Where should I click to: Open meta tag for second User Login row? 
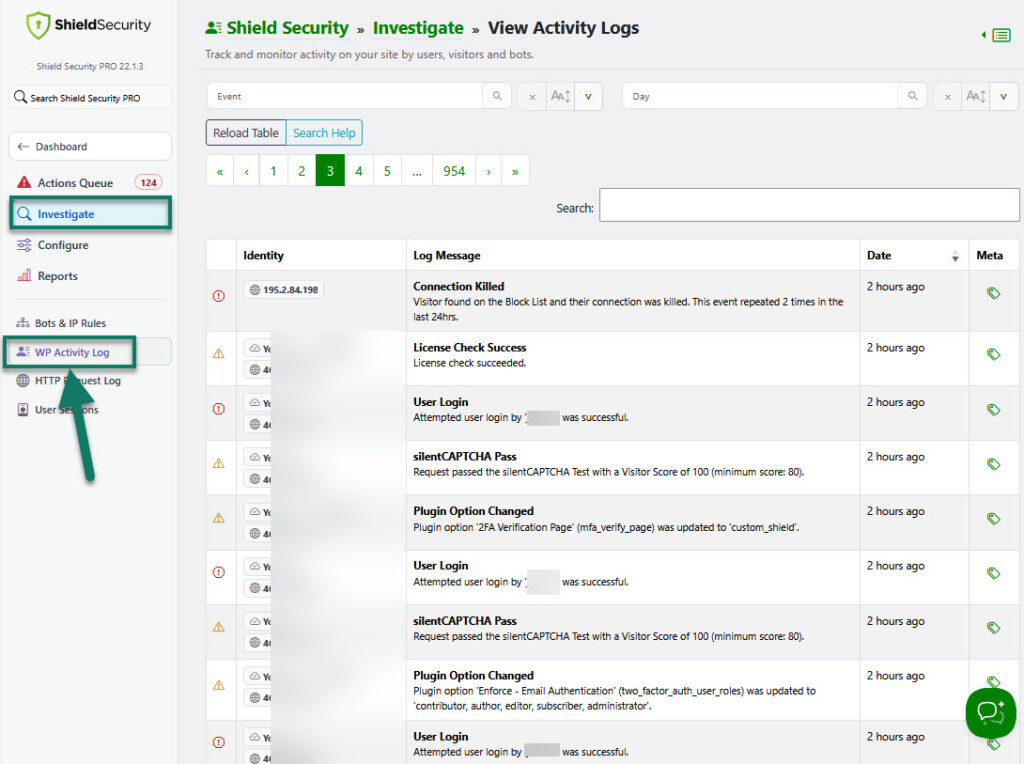pyautogui.click(x=993, y=573)
